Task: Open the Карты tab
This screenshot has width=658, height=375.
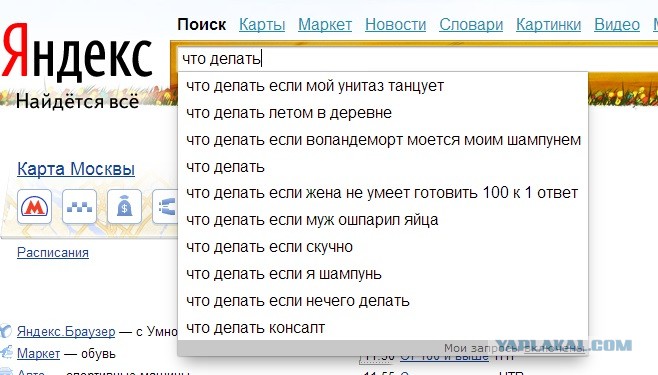Action: click(262, 24)
